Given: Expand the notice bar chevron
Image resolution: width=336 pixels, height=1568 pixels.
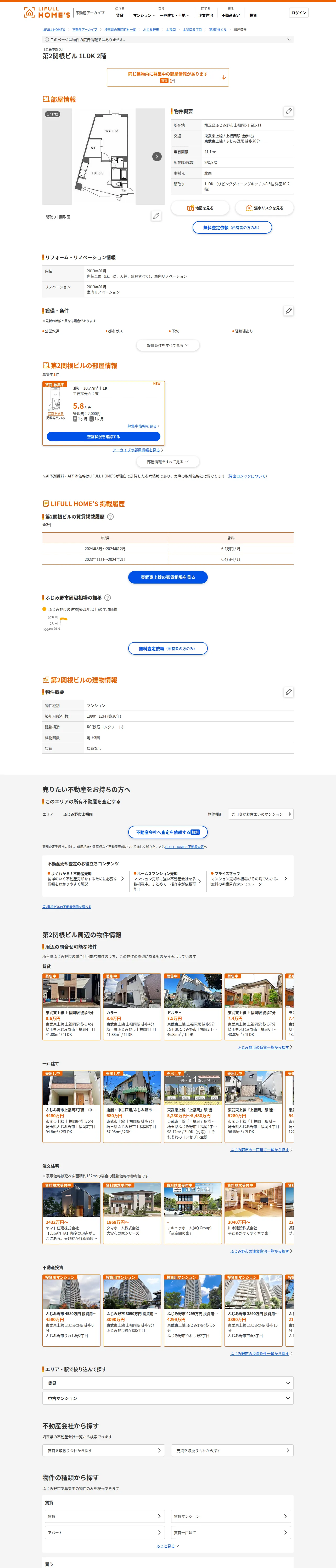Looking at the screenshot, I should pos(289,39).
